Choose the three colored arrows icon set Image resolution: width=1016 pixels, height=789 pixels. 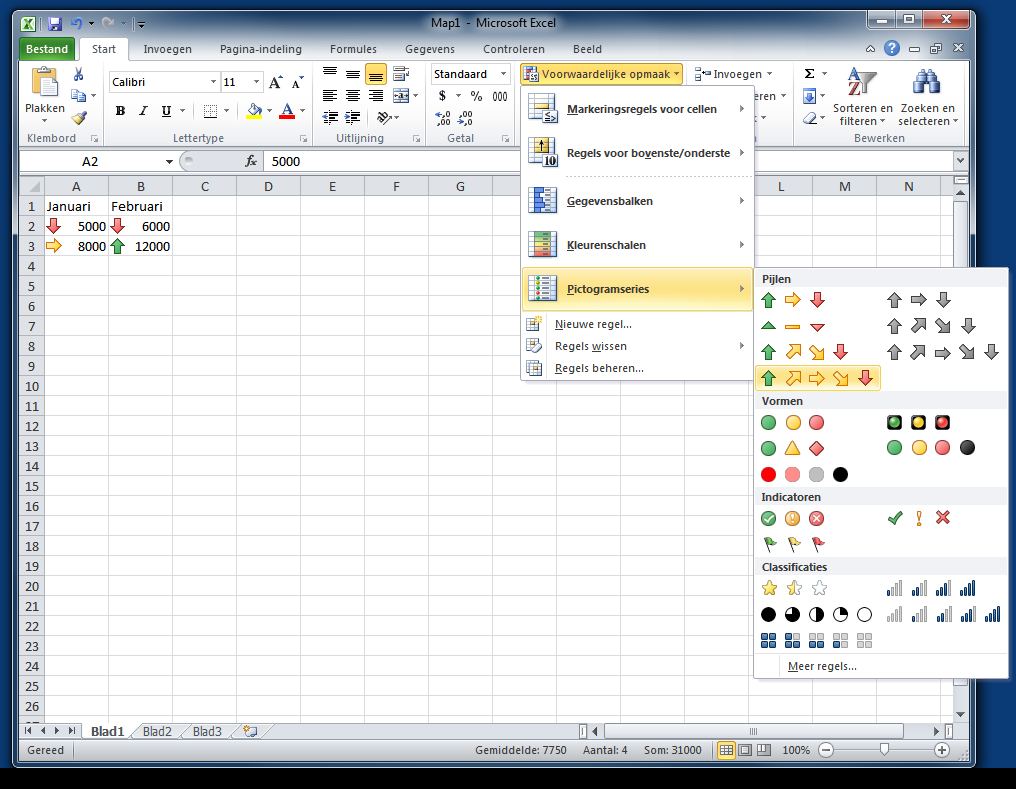coord(792,300)
